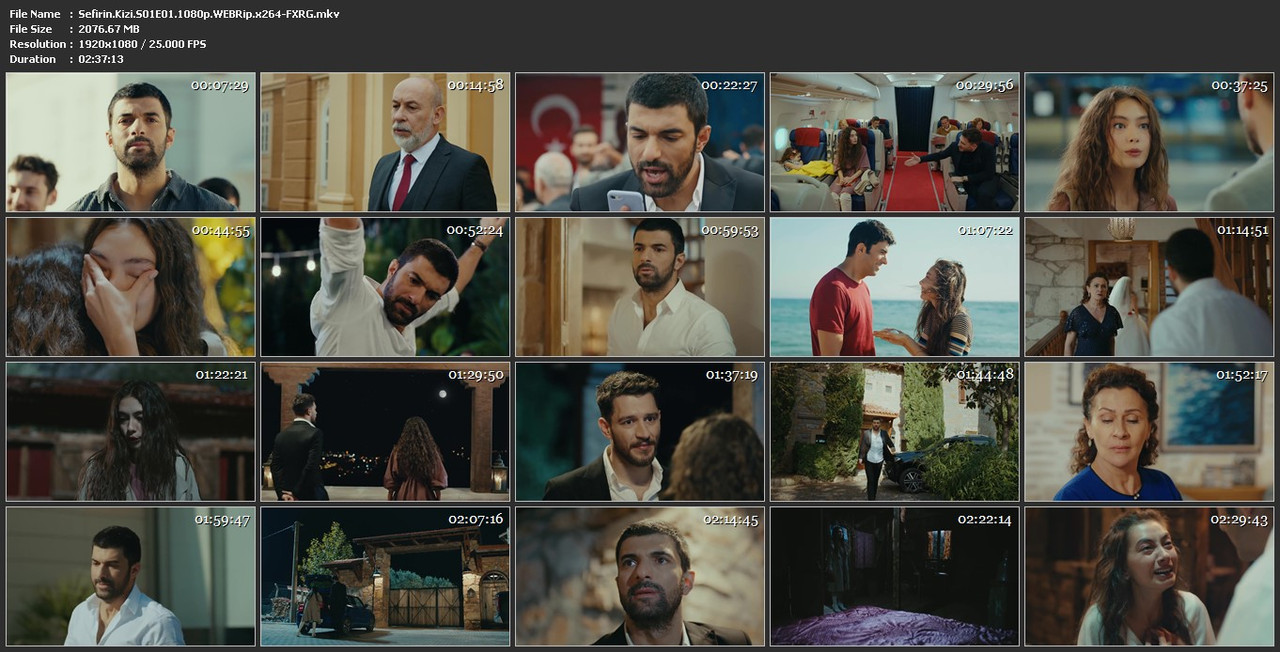Click the File Name label
1280x652 pixels.
point(35,14)
